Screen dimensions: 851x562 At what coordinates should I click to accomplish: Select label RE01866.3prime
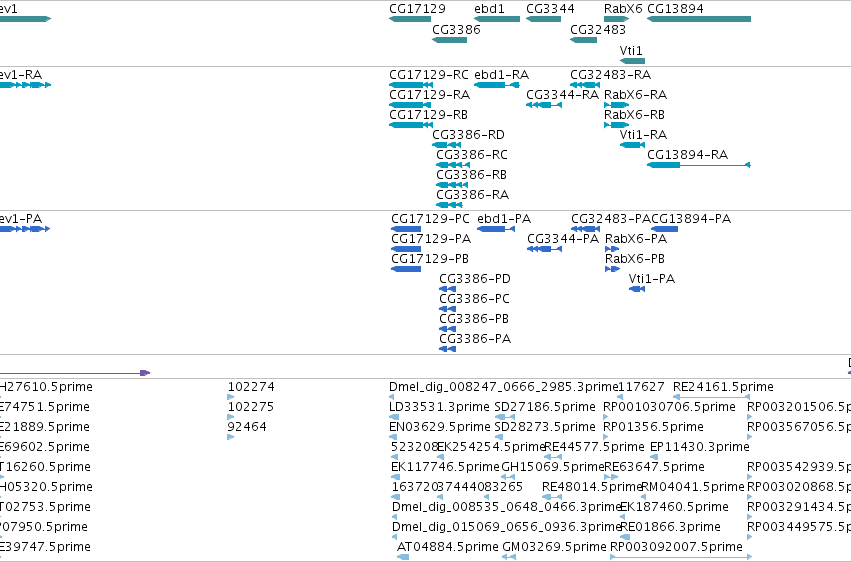(x=670, y=527)
